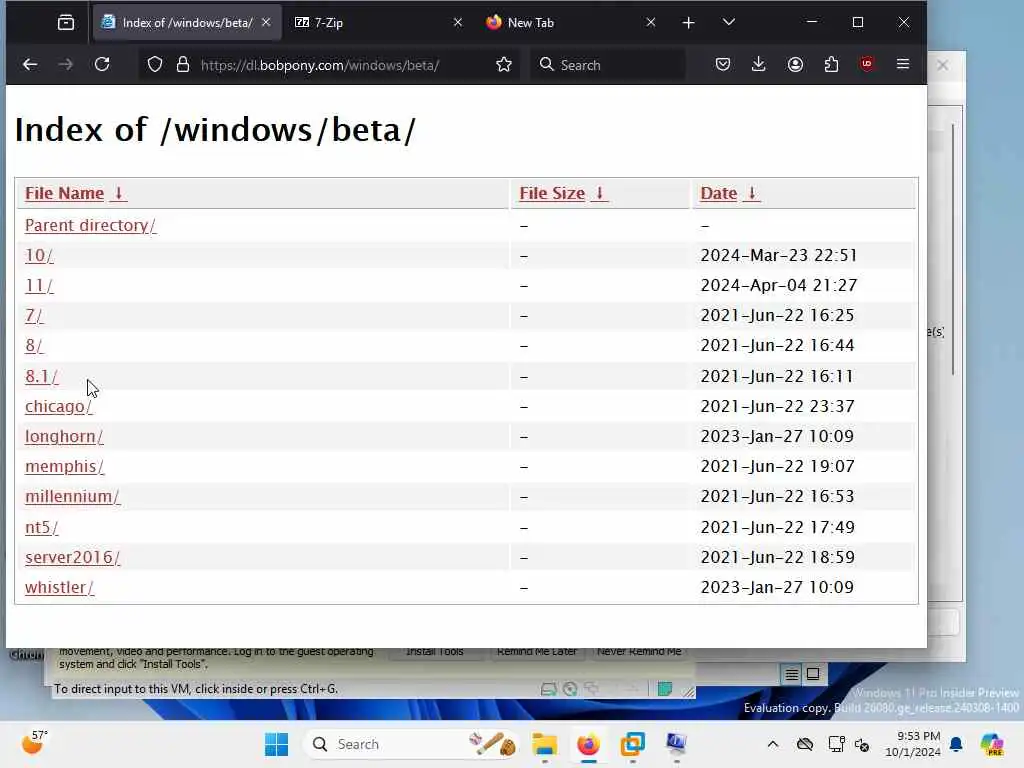Open the nt5/ folder
Screen dimensions: 1024x768
(x=41, y=527)
